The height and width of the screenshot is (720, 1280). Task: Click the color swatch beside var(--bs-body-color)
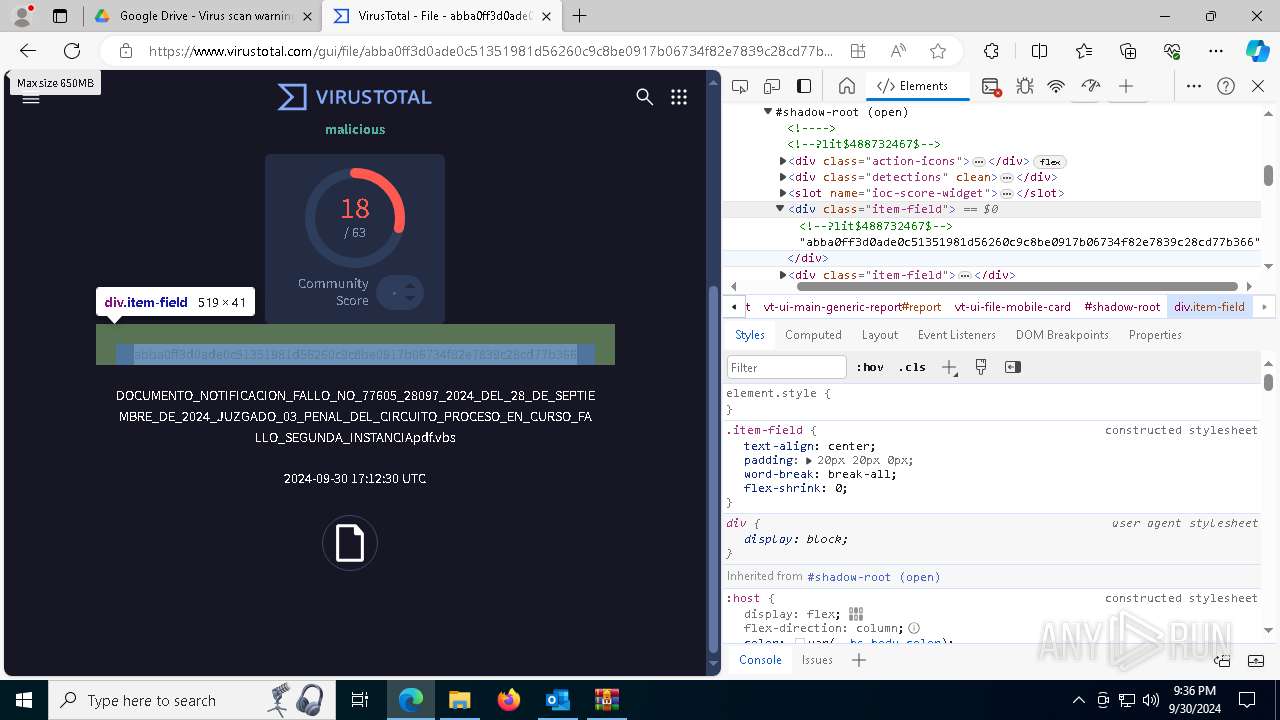pos(800,643)
